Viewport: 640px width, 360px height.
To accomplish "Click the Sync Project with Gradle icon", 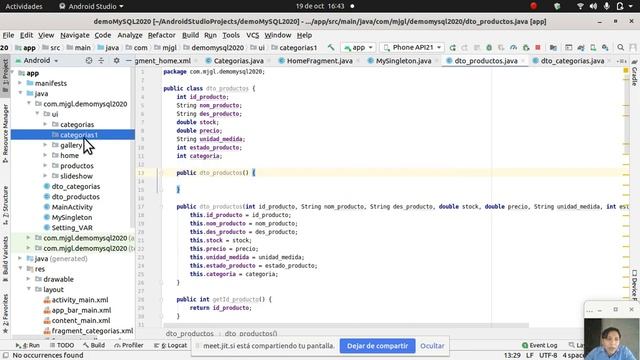I will click(x=581, y=48).
